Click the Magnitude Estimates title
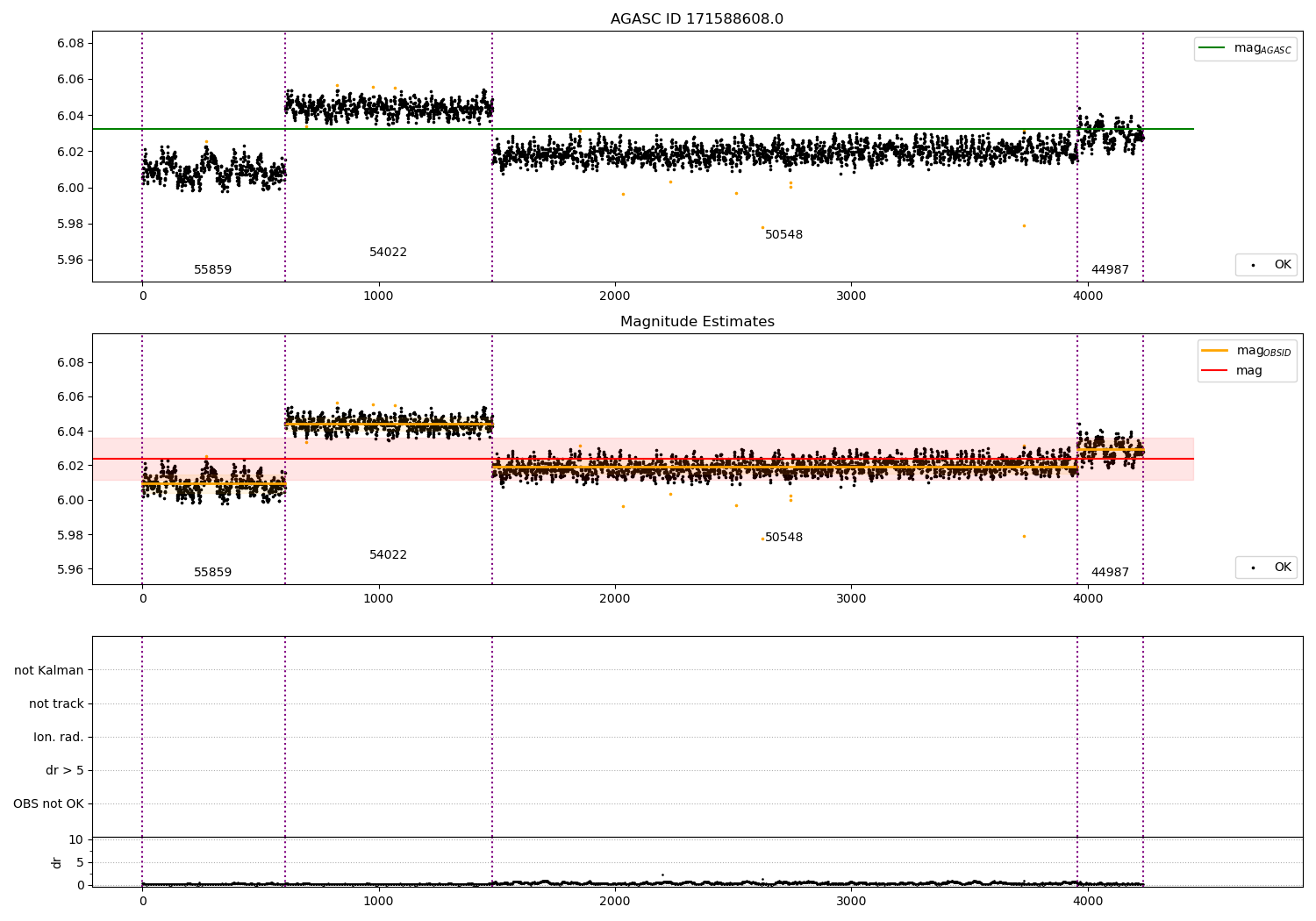Image resolution: width=1316 pixels, height=921 pixels. click(x=697, y=322)
